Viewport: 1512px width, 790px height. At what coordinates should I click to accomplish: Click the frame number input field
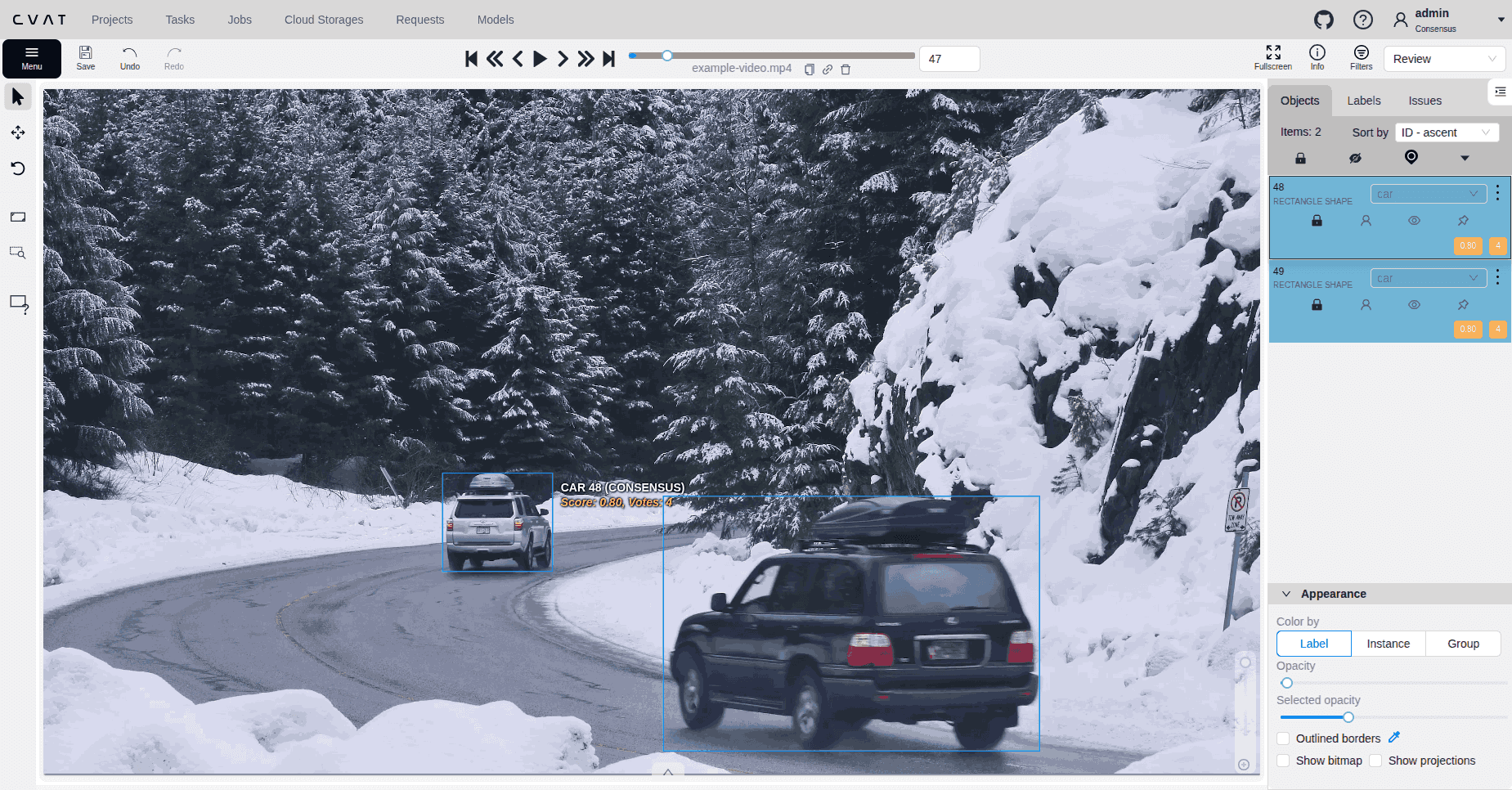pyautogui.click(x=949, y=59)
